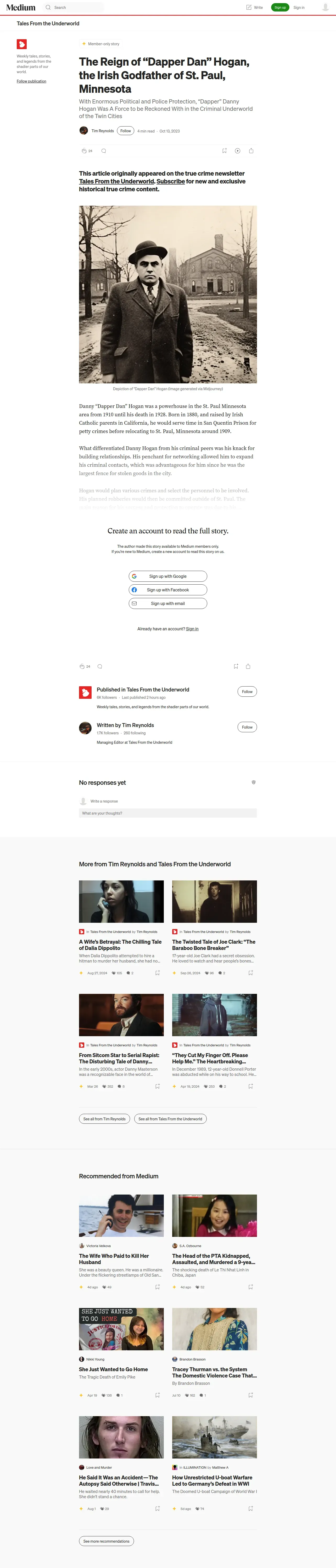The width and height of the screenshot is (336, 1568).
Task: Bookmark She Just Wanted to Go Home card
Action: tap(157, 1395)
